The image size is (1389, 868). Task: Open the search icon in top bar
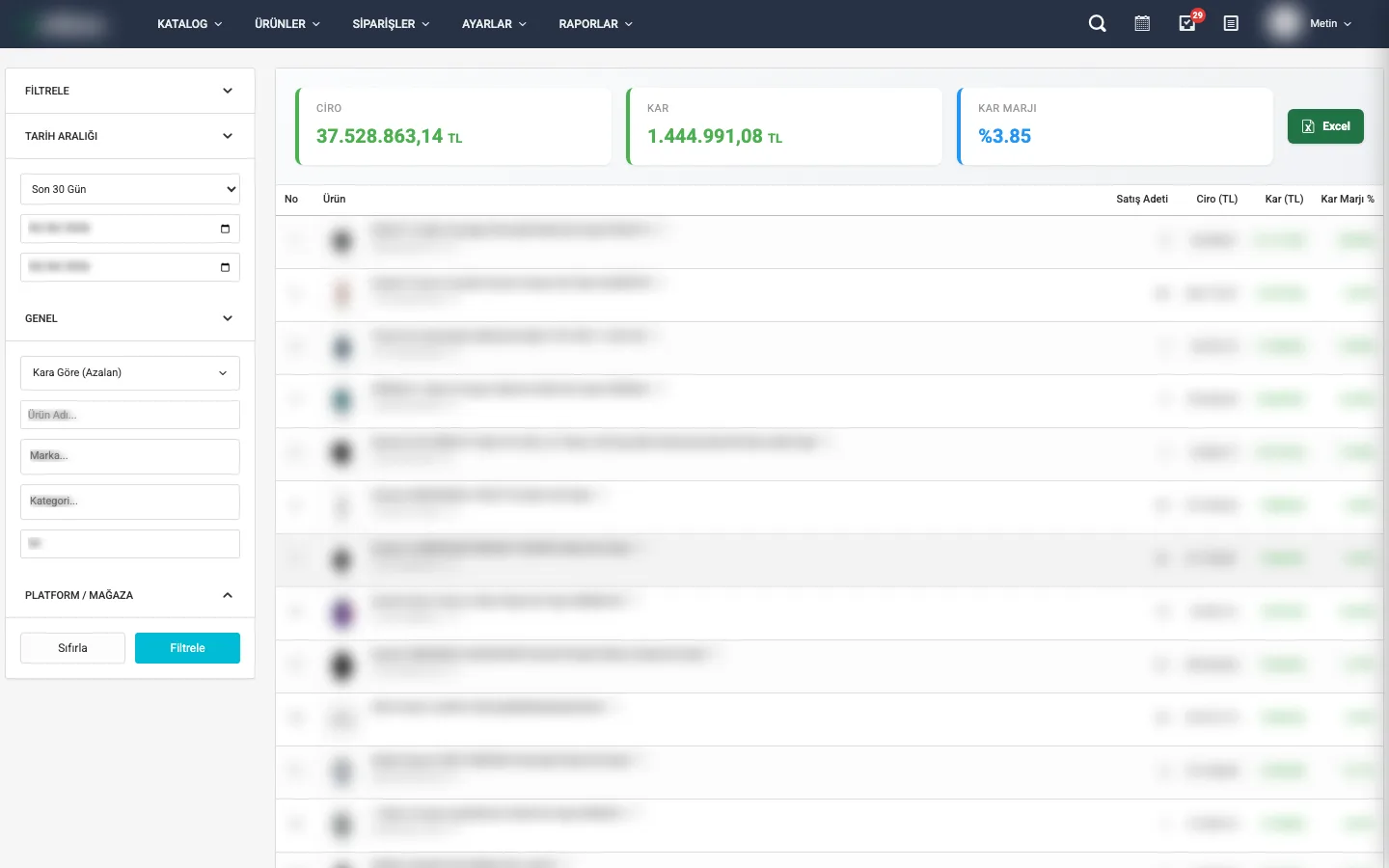pyautogui.click(x=1097, y=24)
